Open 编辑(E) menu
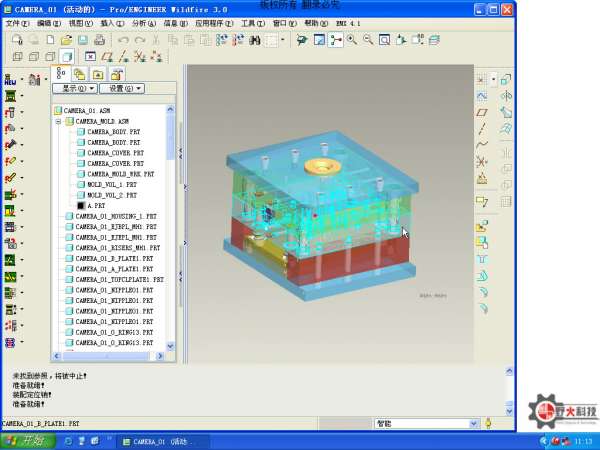This screenshot has width=600, height=450. pos(49,23)
